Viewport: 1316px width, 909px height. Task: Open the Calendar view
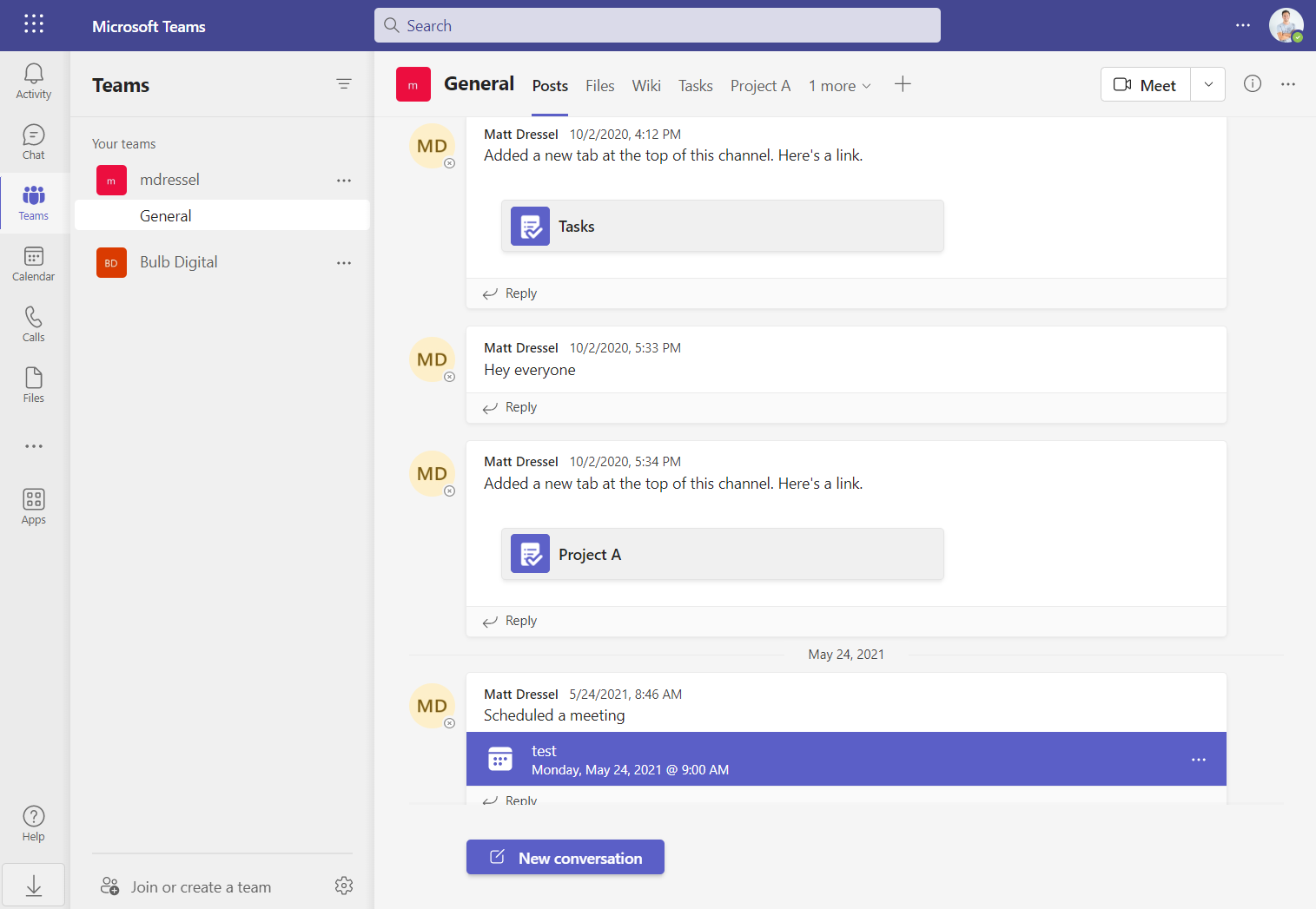(34, 264)
